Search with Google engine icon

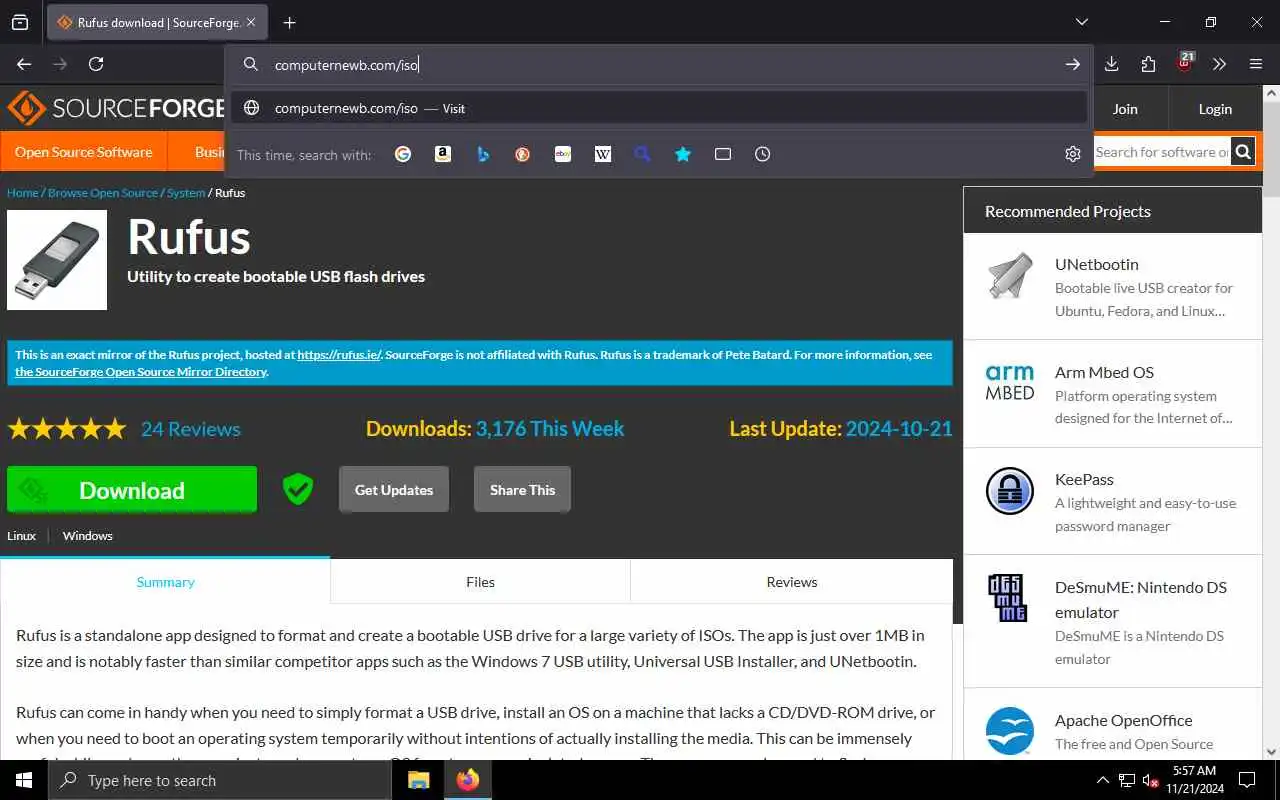pos(403,154)
